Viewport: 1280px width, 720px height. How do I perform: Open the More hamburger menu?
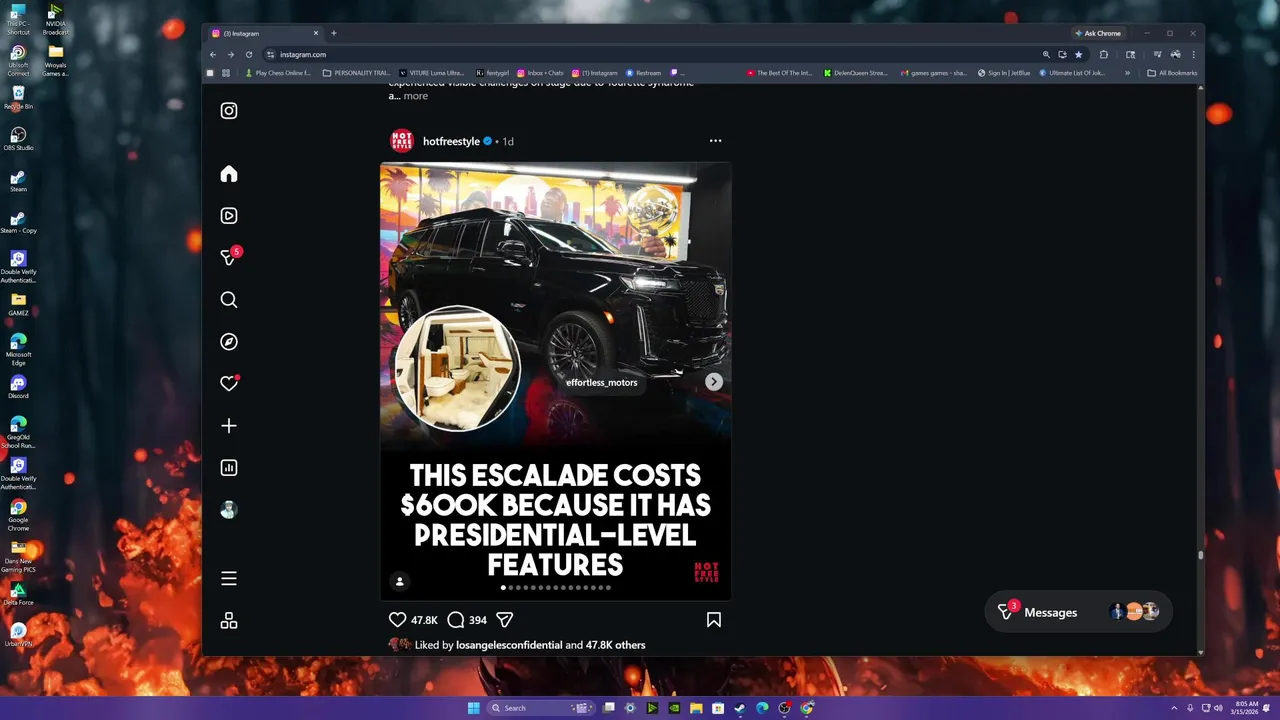229,579
